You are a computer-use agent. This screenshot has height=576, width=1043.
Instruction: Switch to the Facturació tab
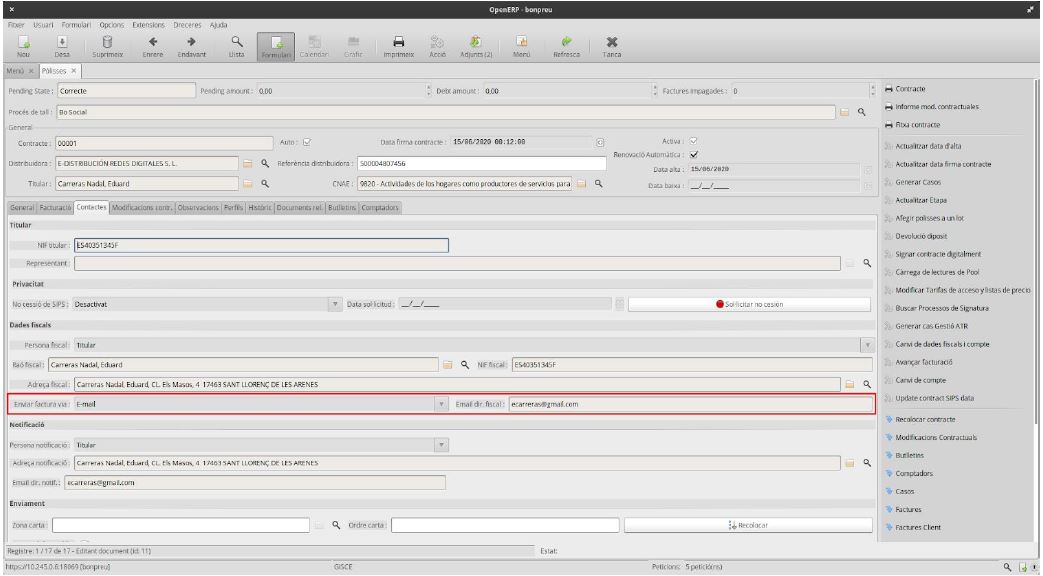pos(56,208)
